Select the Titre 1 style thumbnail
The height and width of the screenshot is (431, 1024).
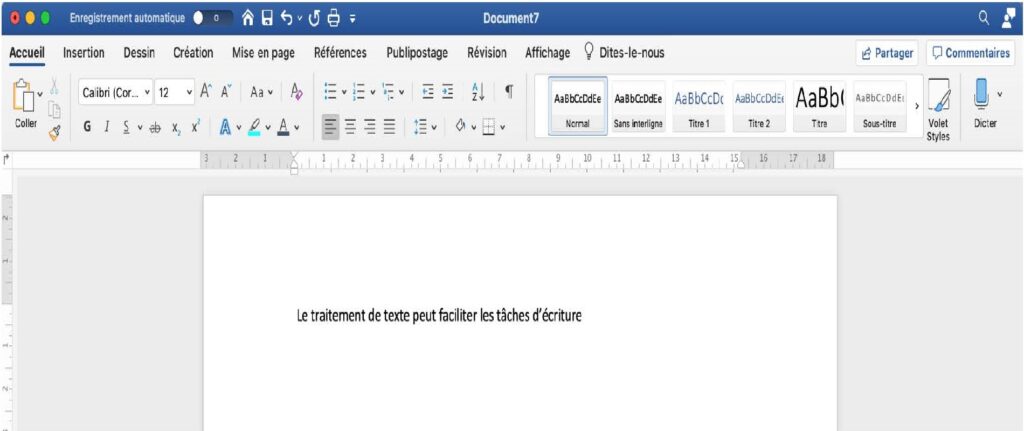pos(699,106)
